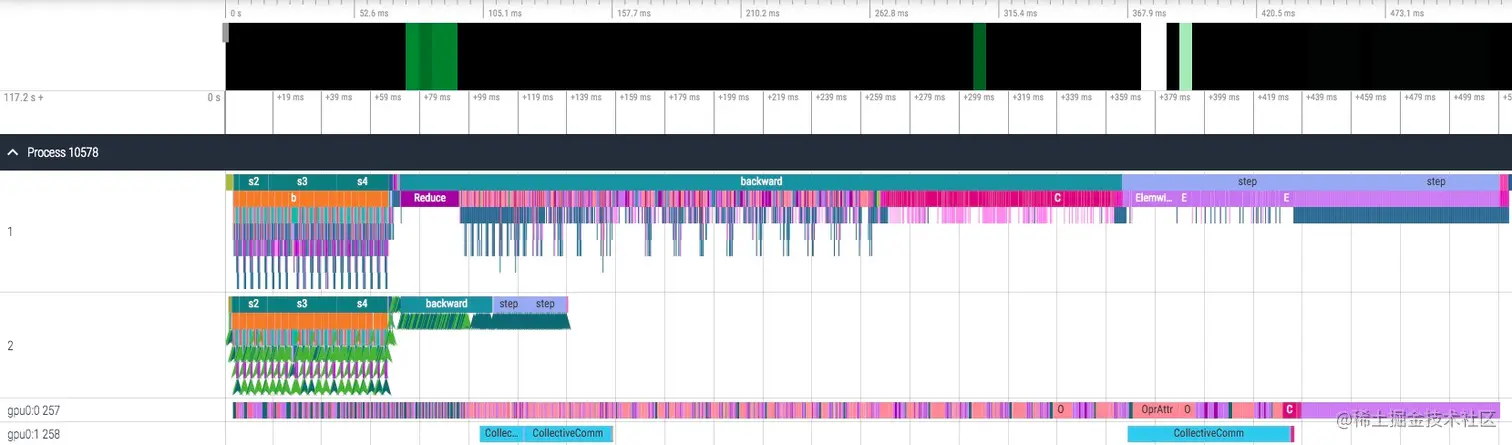Select the long backward slice in thread 1

(x=761, y=181)
